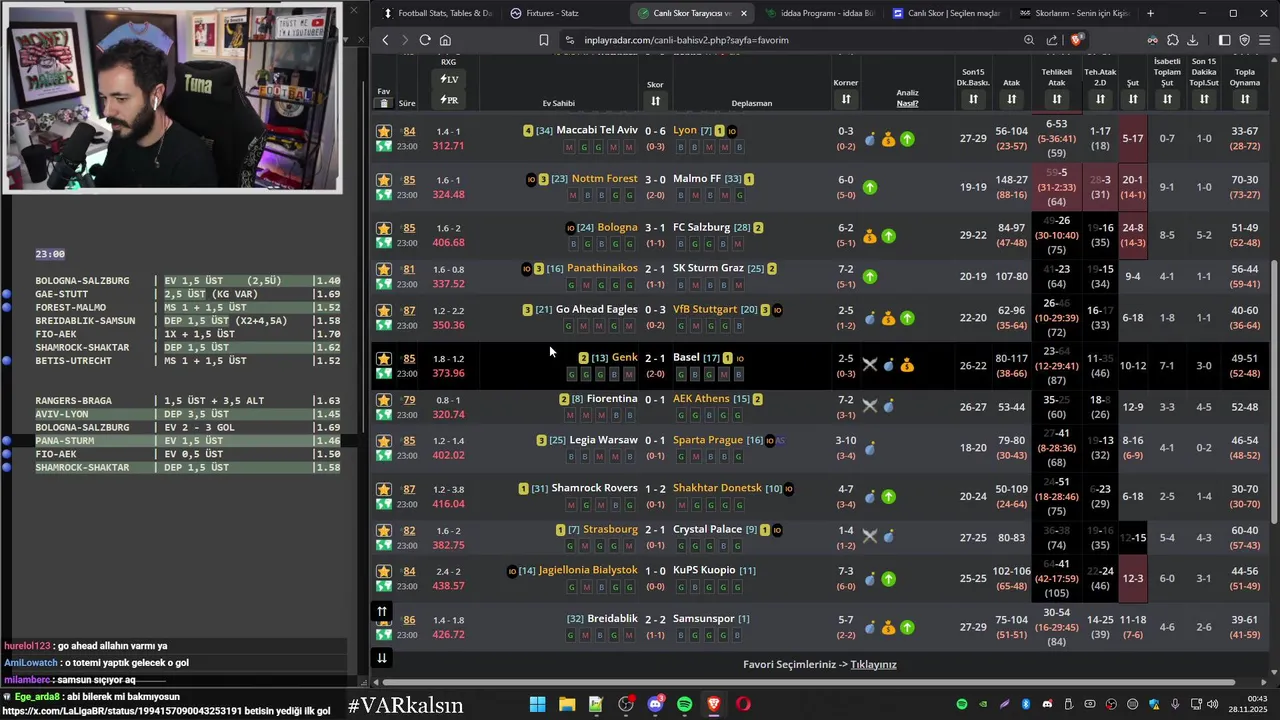Go back in browser history

(386, 40)
